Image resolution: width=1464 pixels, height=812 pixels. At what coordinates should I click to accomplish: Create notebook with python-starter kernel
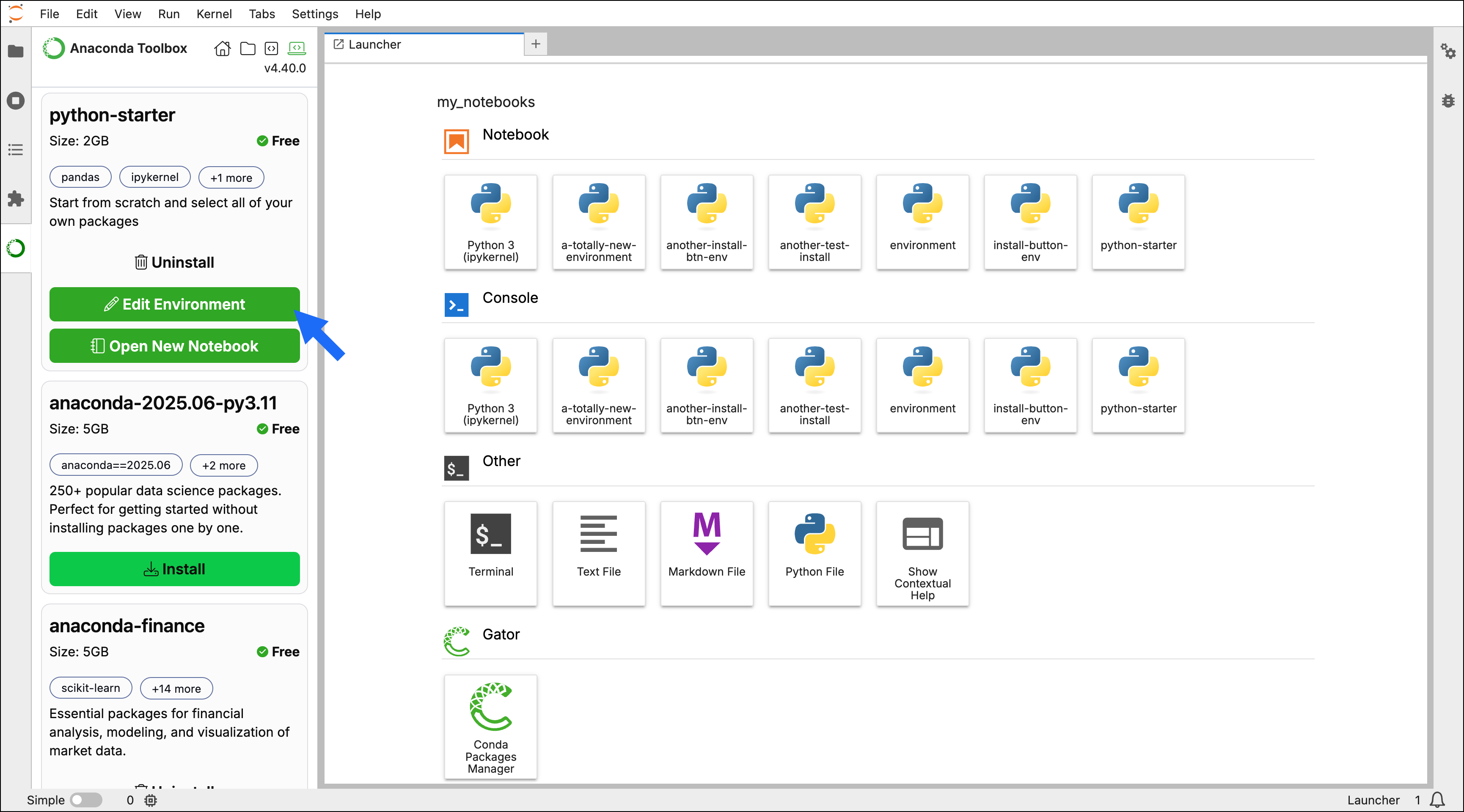pyautogui.click(x=1138, y=222)
